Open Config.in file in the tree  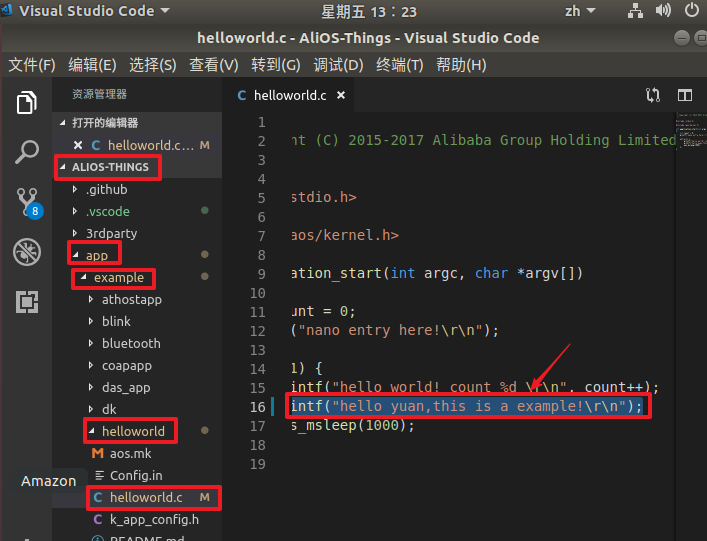136,476
